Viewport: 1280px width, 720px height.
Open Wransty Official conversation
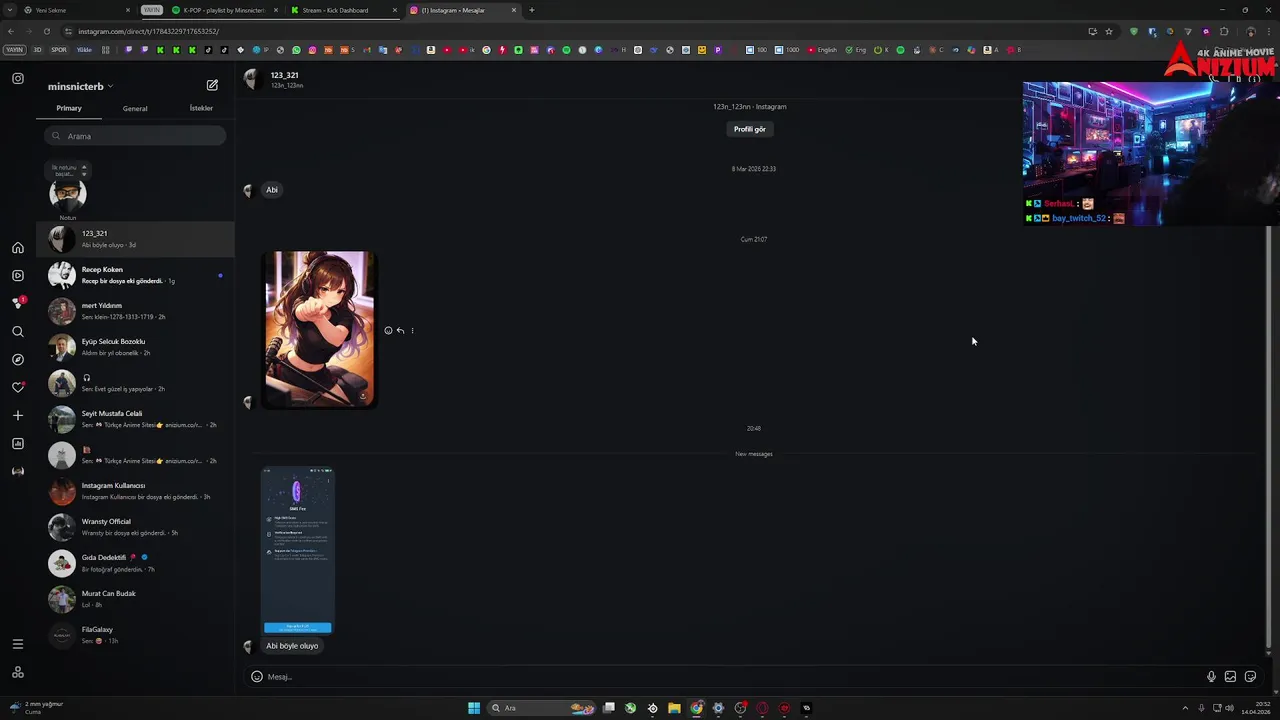[135, 527]
